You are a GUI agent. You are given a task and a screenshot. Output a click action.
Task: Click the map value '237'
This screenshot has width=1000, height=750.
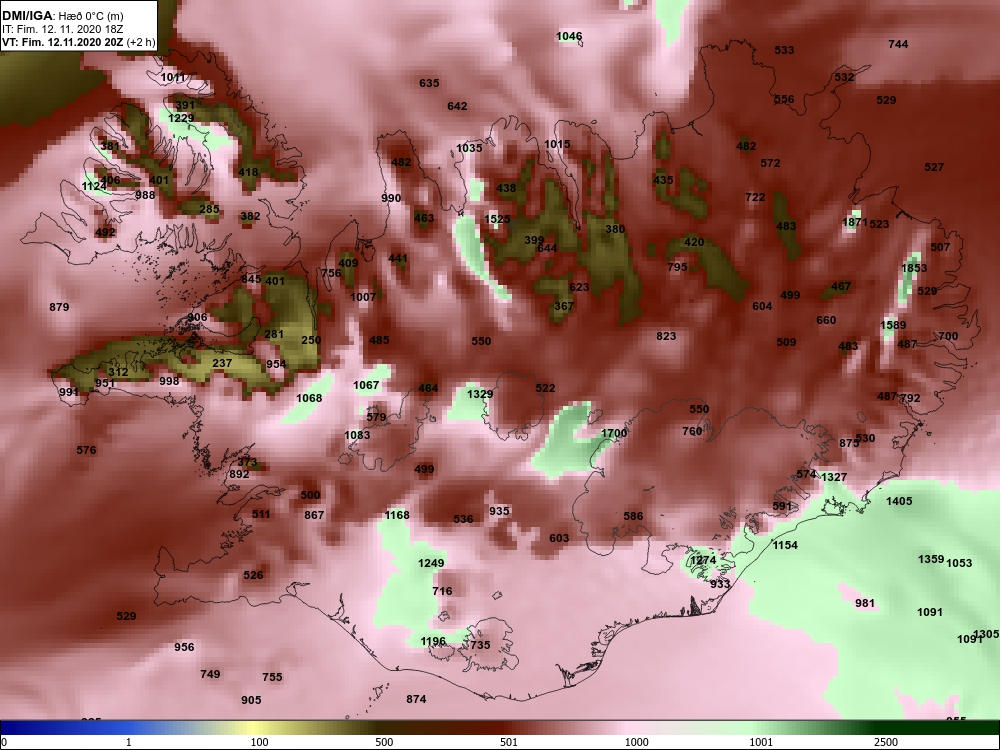pos(222,363)
